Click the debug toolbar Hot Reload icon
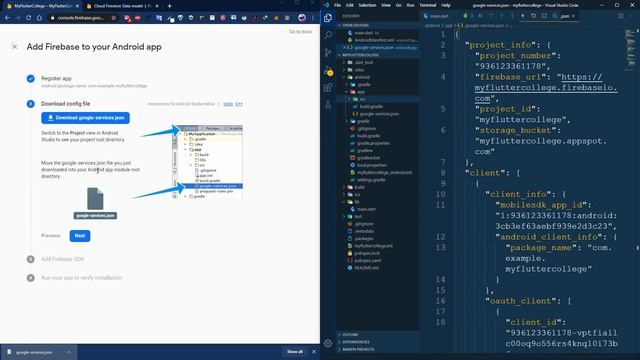 522,16
